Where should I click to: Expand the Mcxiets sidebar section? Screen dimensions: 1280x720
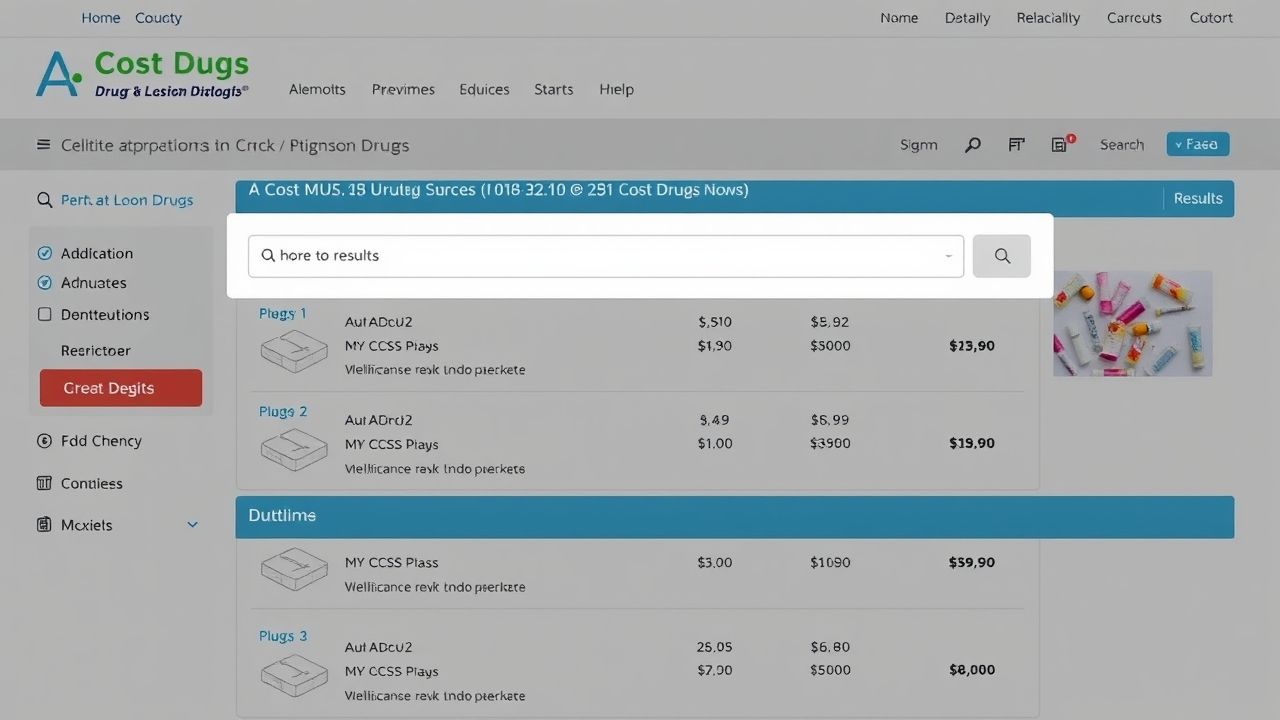192,524
